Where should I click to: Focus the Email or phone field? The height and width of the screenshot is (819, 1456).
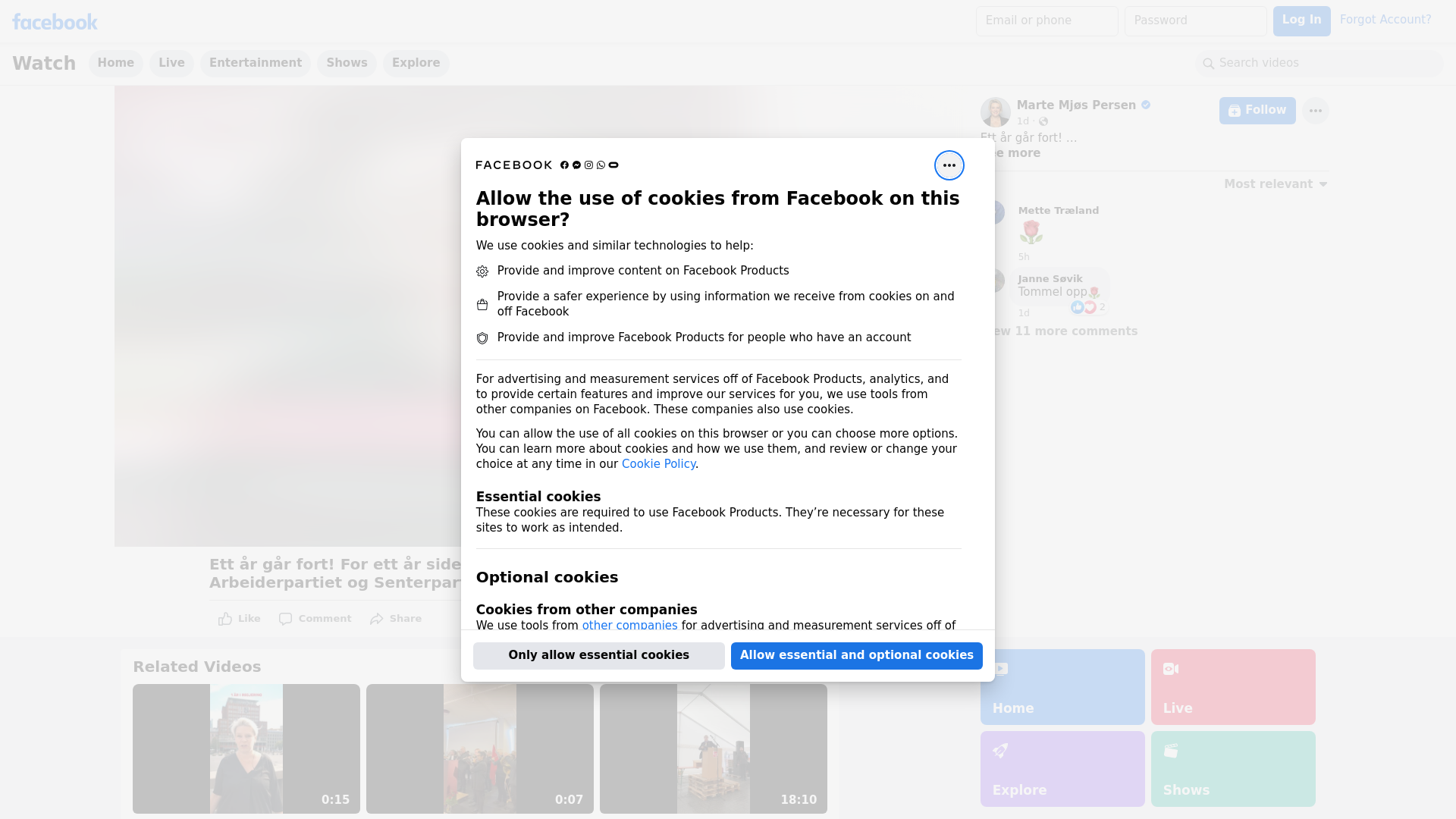pyautogui.click(x=1046, y=21)
